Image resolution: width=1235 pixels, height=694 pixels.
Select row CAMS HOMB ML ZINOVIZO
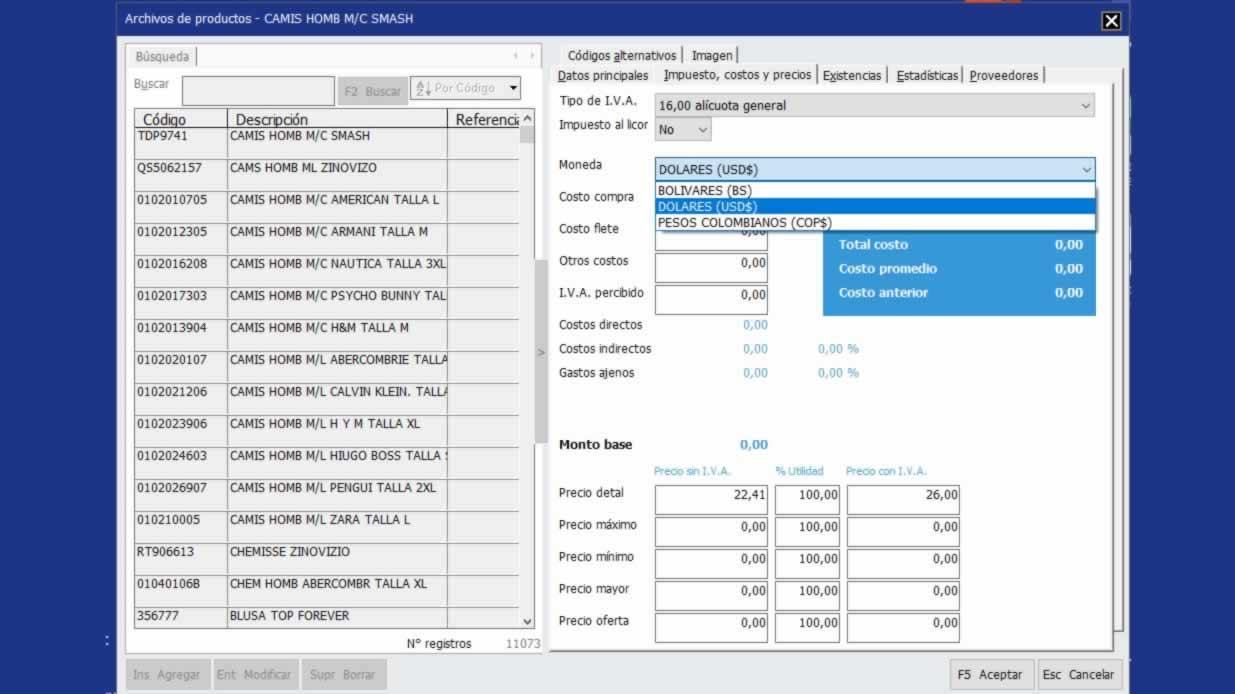[327, 175]
